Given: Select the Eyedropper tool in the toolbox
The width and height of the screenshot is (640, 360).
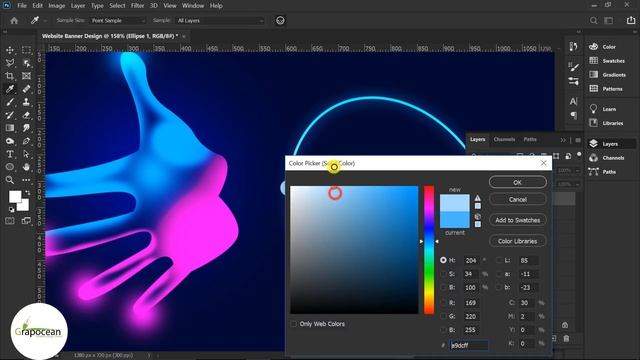Looking at the screenshot, I should pyautogui.click(x=10, y=89).
